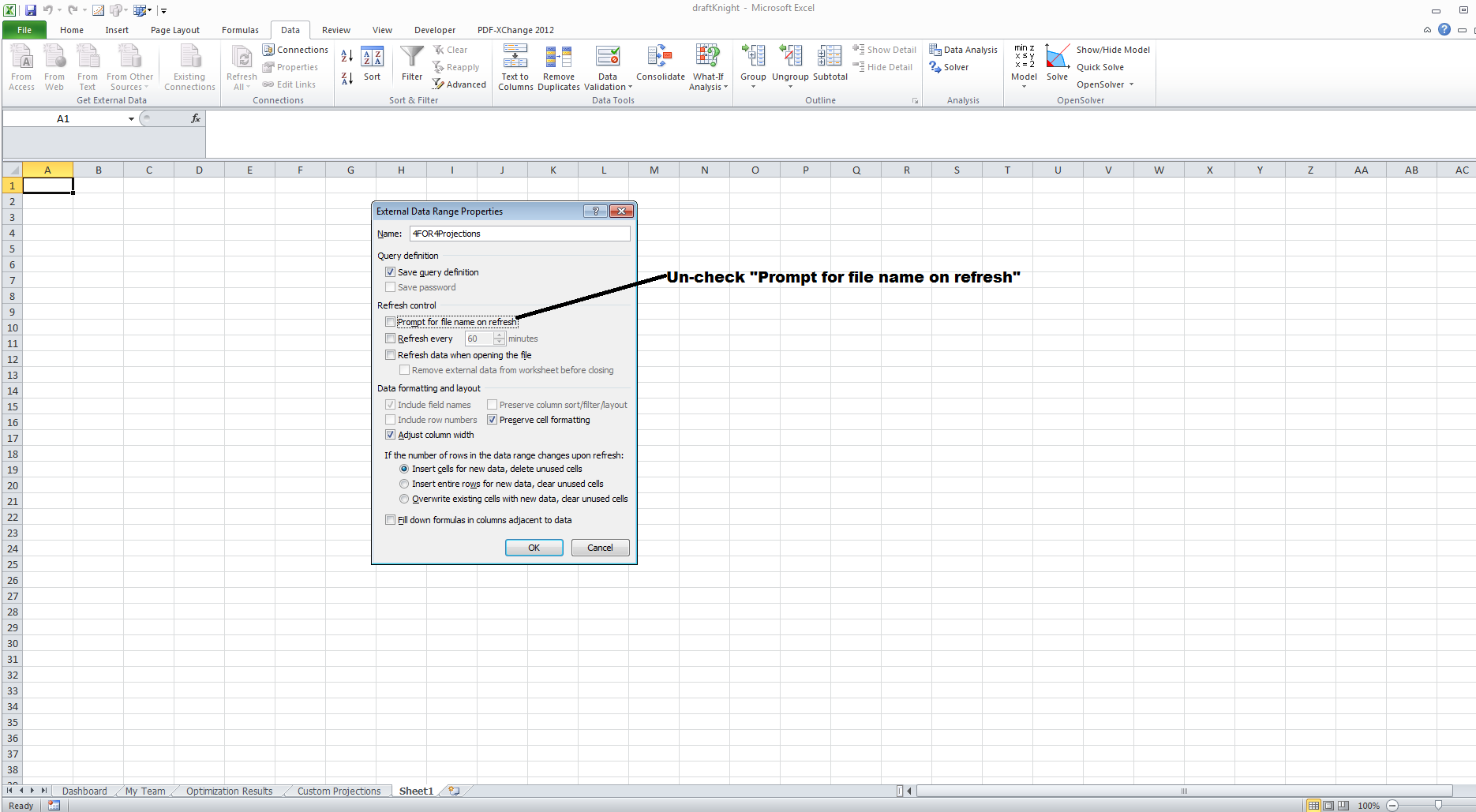Click OK in the properties dialog

pos(534,548)
